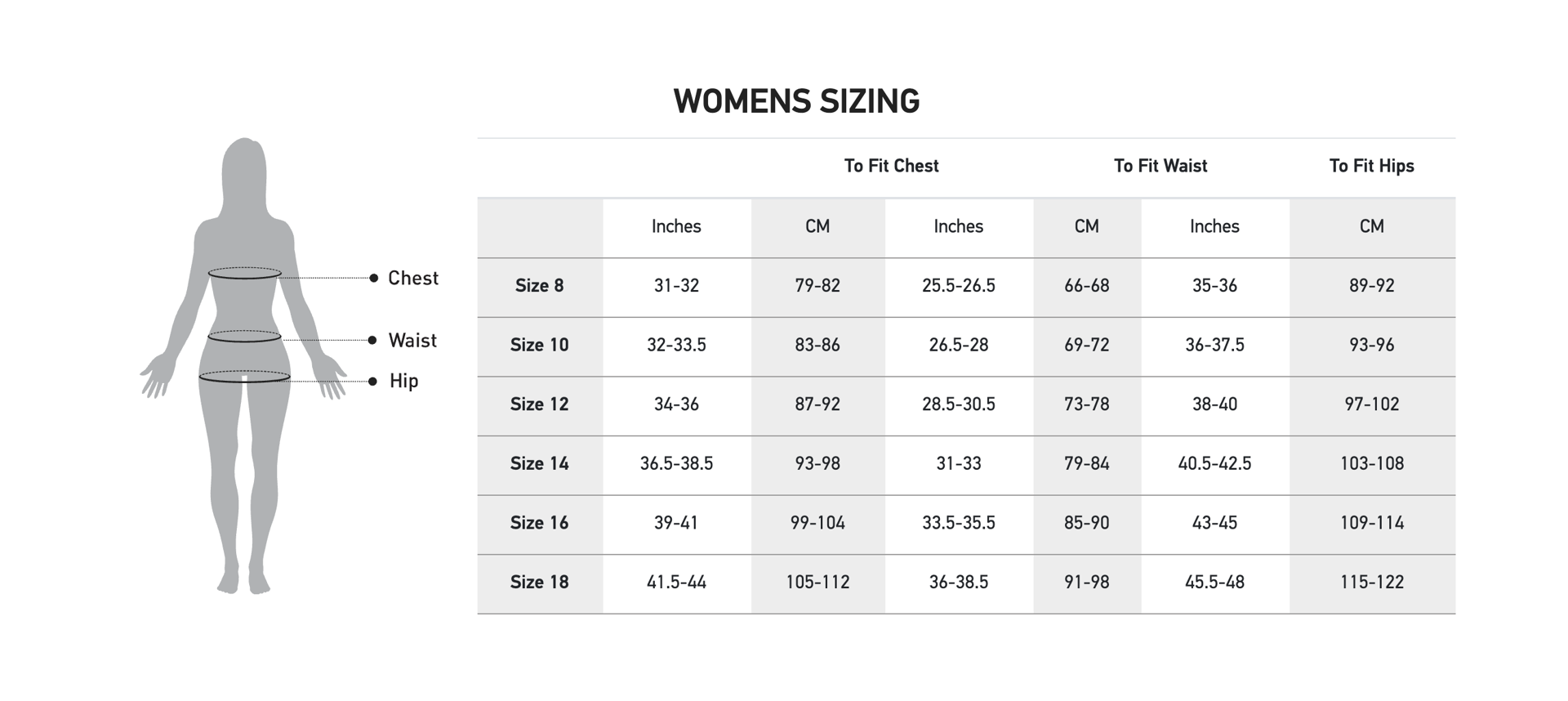Viewport: 1568px width, 701px height.
Task: Click the Size 14 waist value 31-33
Action: pyautogui.click(x=958, y=464)
